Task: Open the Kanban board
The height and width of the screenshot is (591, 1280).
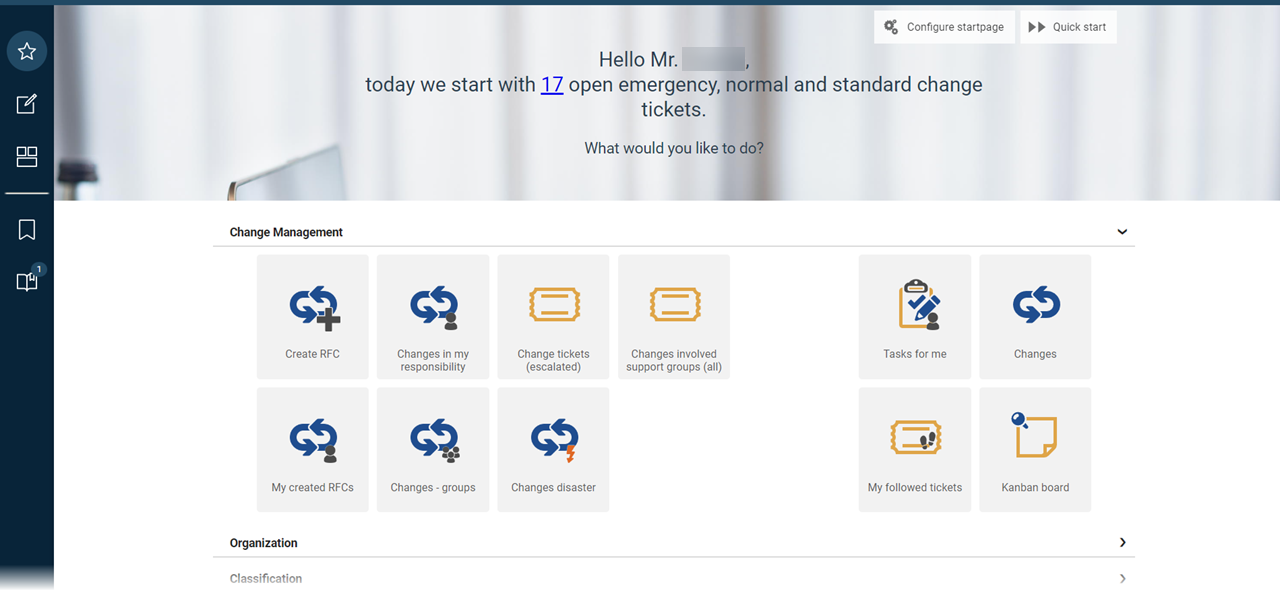Action: pyautogui.click(x=1034, y=448)
